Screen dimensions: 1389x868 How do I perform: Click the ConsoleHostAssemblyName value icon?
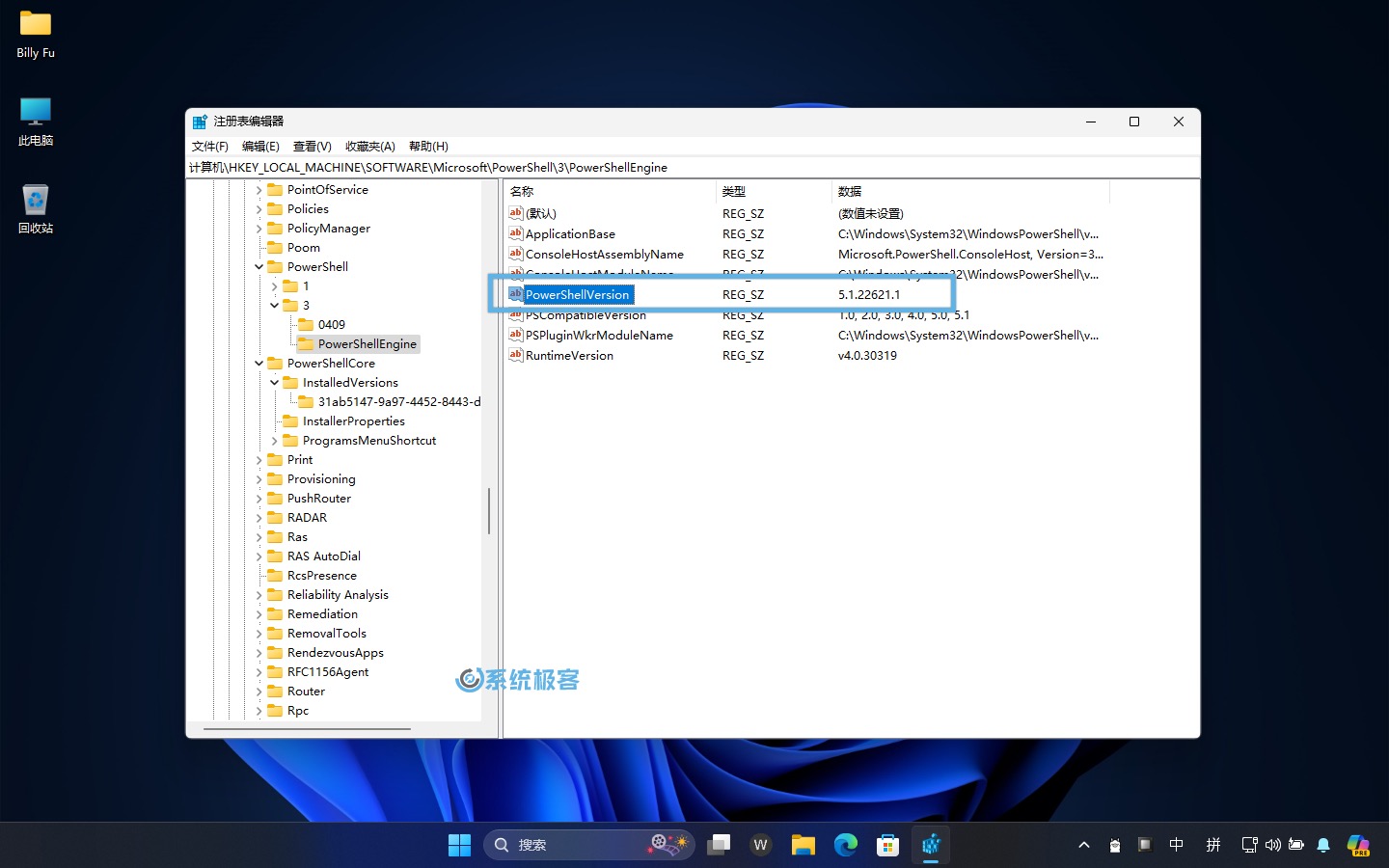516,254
